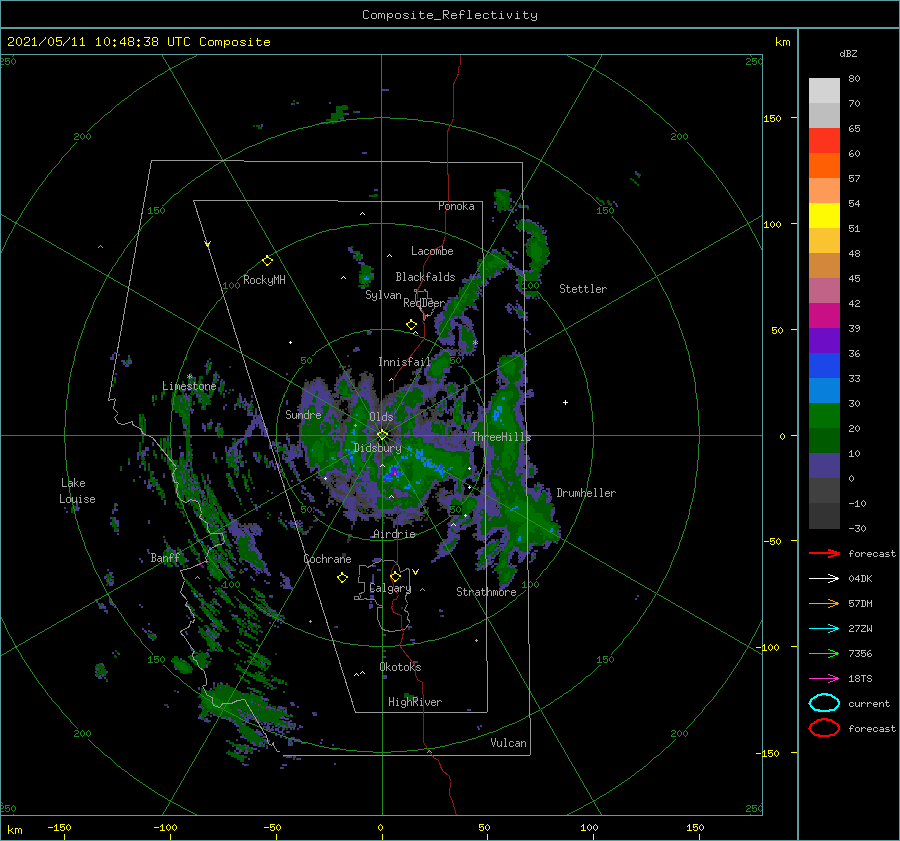Click yellow diamond marker beside RockyMH label

267,261
